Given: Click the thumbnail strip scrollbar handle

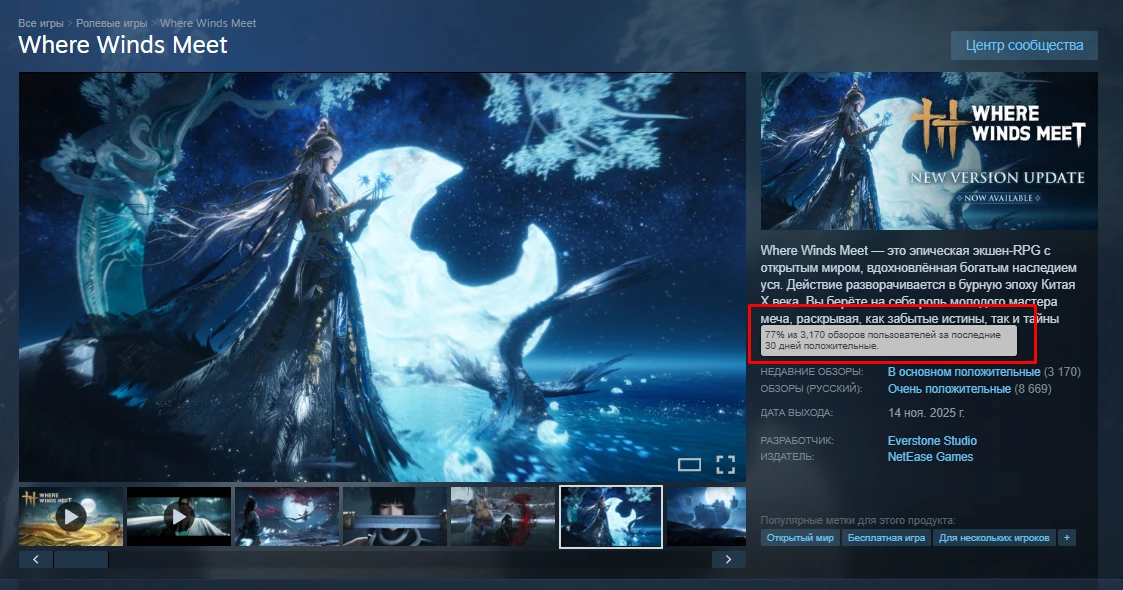Looking at the screenshot, I should pos(80,559).
